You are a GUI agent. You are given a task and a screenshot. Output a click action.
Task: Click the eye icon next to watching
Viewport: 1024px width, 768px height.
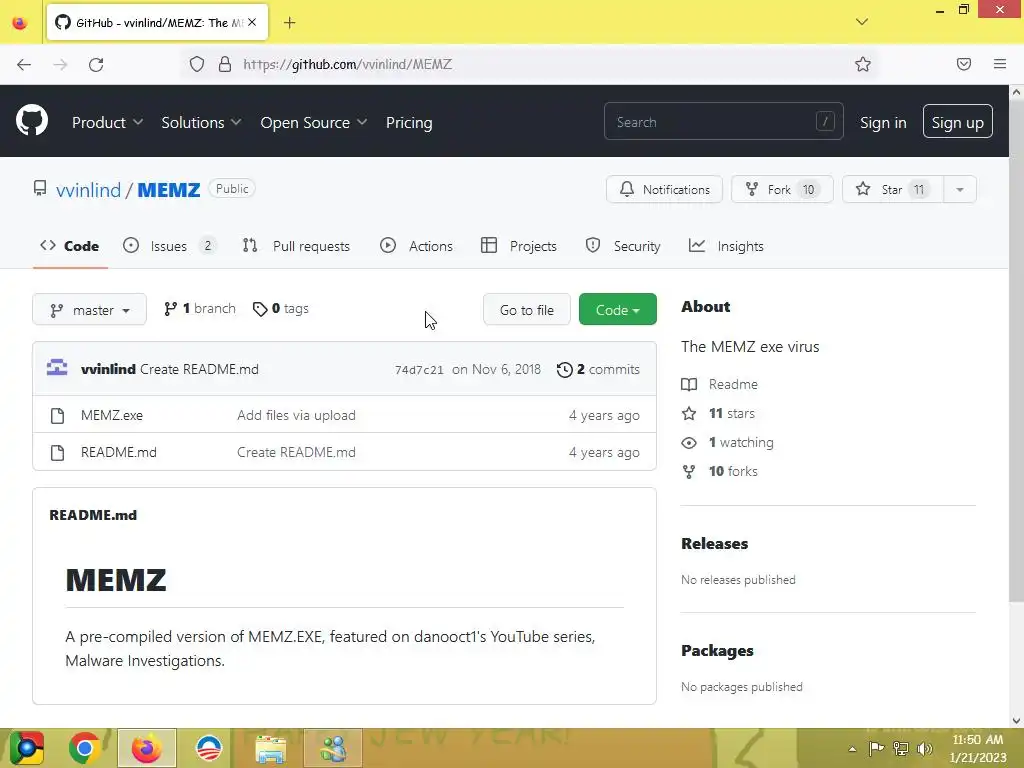click(689, 443)
